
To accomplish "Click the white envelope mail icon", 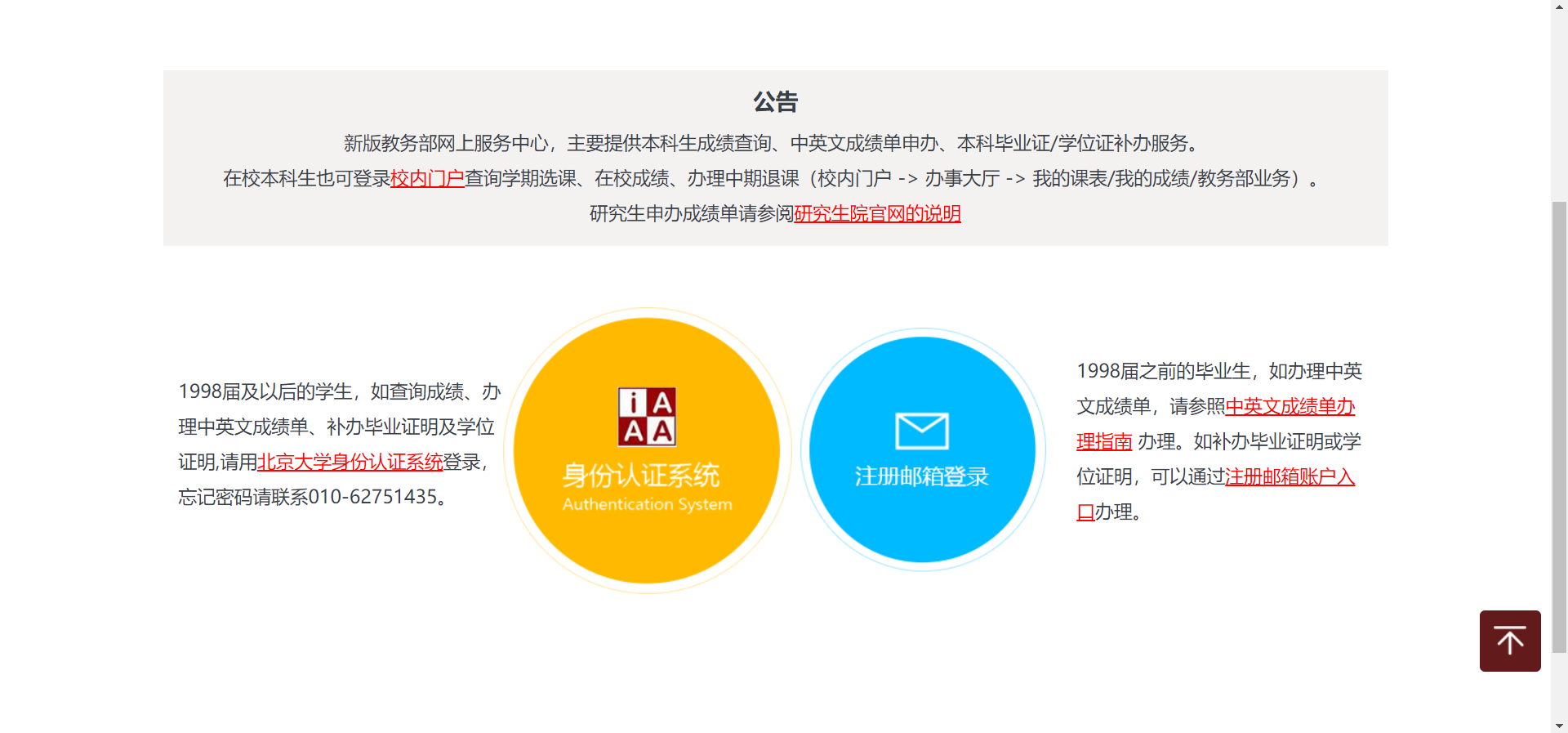I will pos(922,431).
